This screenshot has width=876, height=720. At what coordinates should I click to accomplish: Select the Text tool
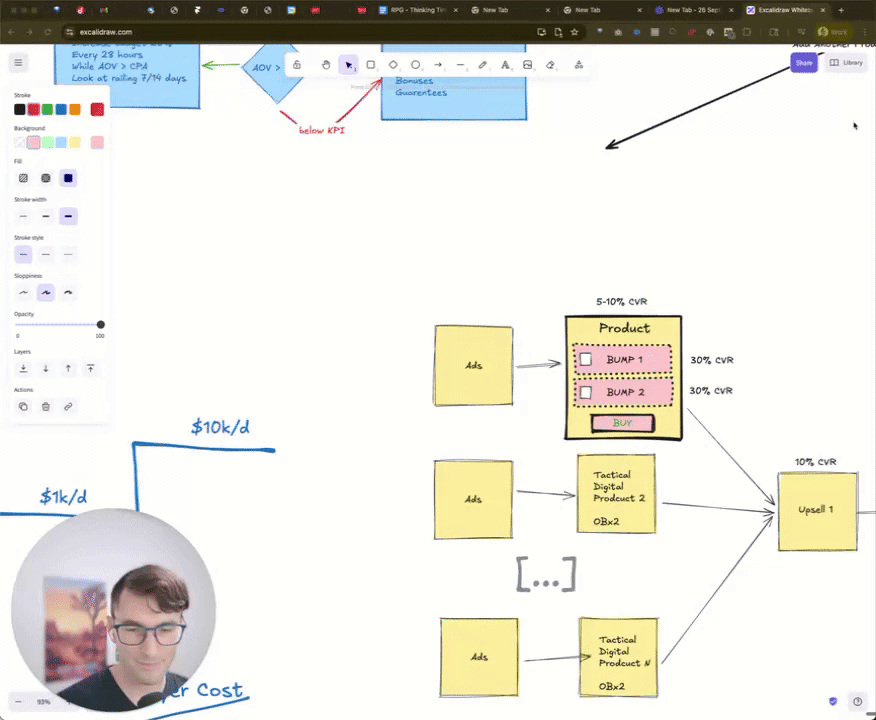(505, 65)
